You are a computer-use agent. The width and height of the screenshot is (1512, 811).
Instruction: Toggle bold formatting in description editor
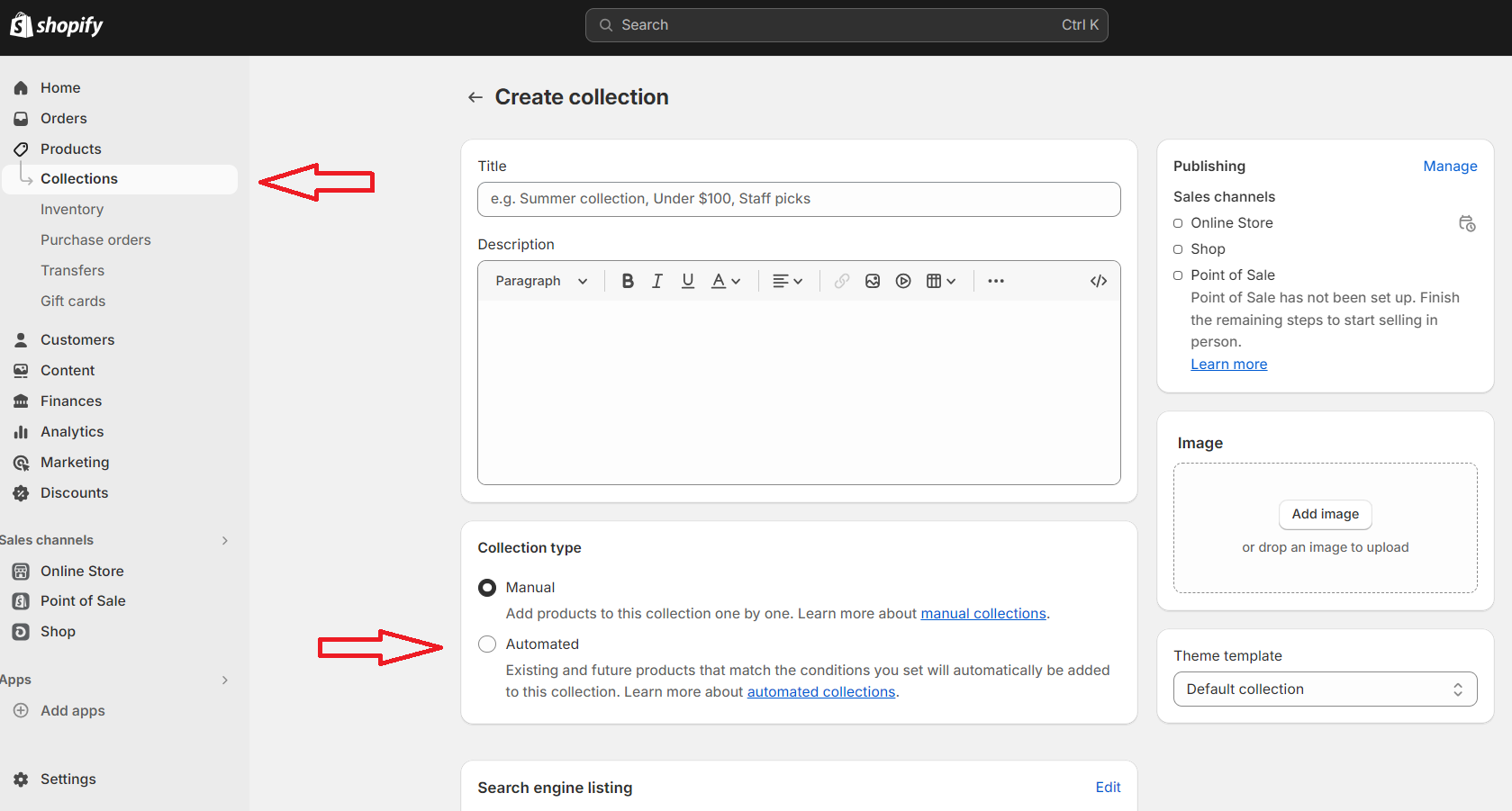[x=628, y=281]
